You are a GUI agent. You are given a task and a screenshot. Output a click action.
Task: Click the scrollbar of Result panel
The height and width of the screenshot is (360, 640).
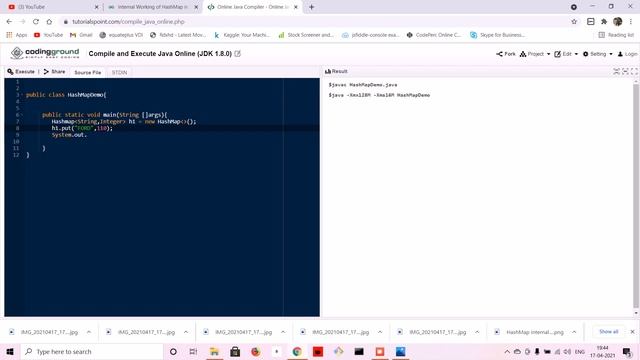coord(636,196)
